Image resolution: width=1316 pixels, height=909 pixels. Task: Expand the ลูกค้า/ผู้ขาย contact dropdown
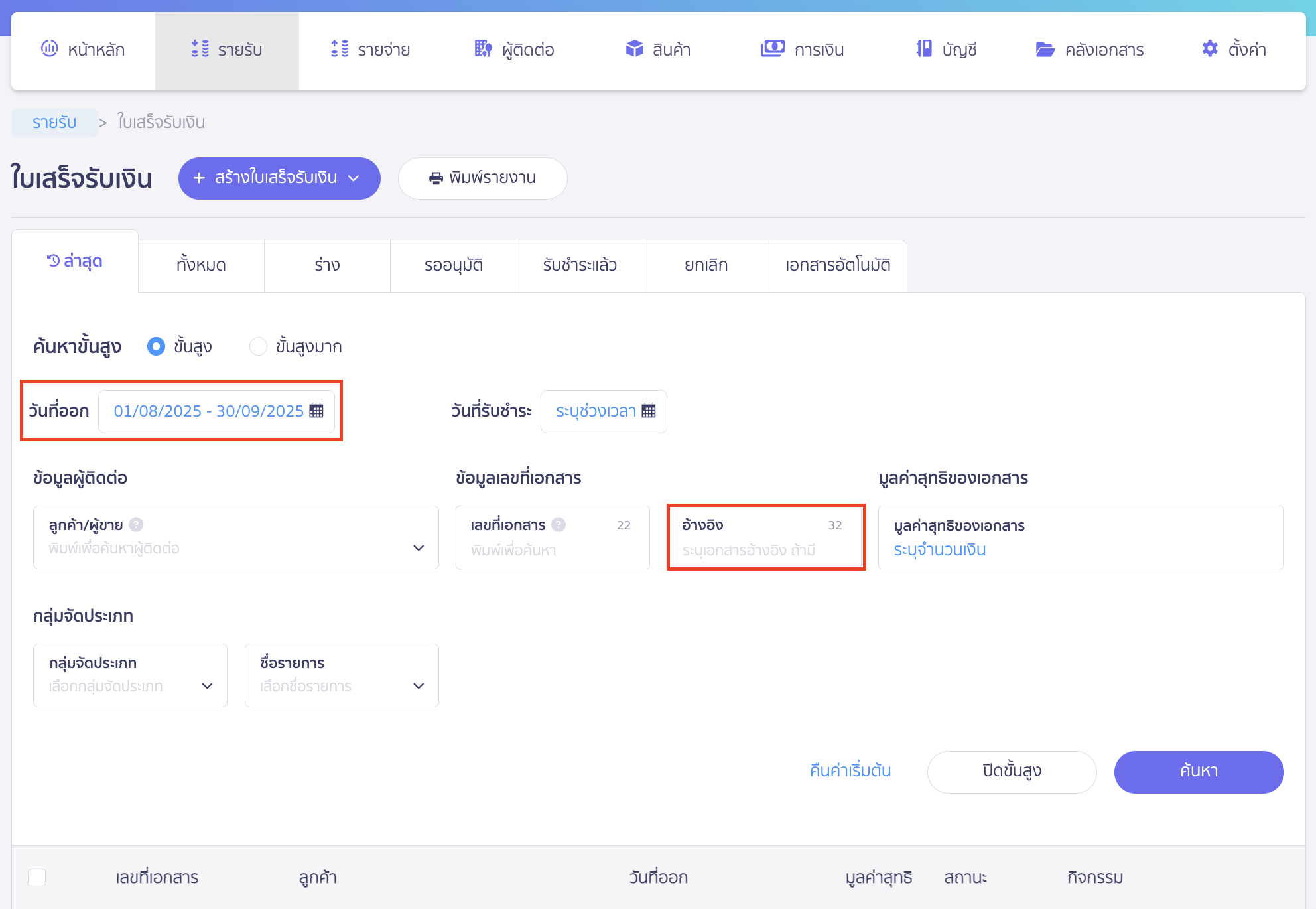coord(418,548)
